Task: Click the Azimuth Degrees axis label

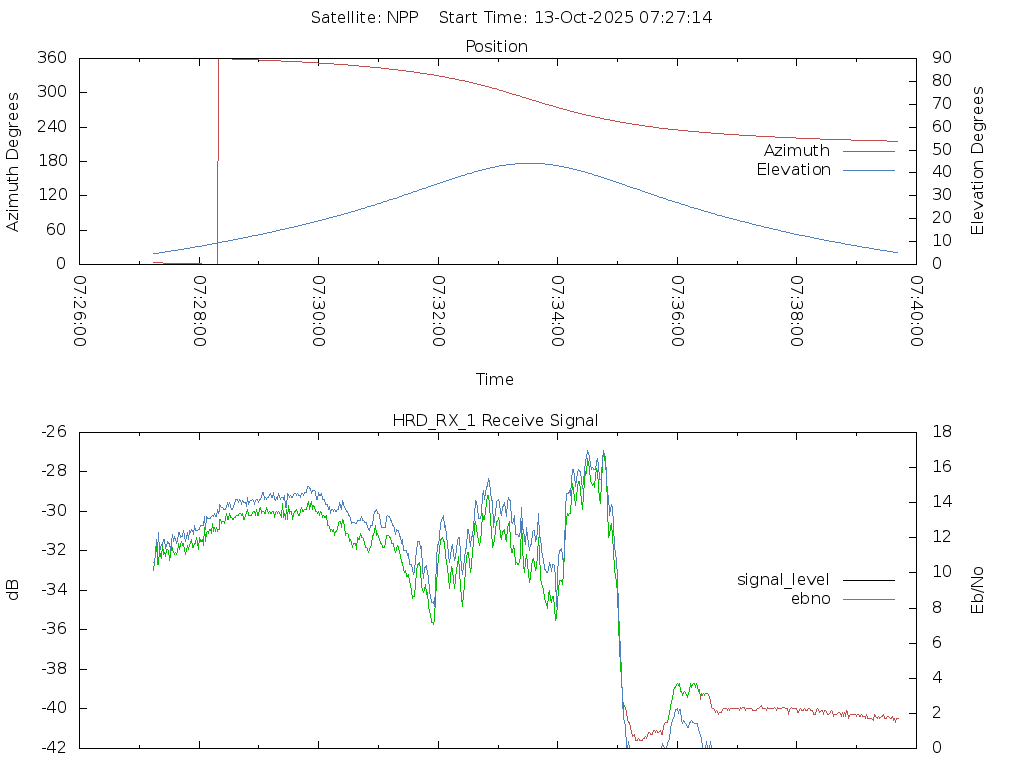Action: pos(13,161)
